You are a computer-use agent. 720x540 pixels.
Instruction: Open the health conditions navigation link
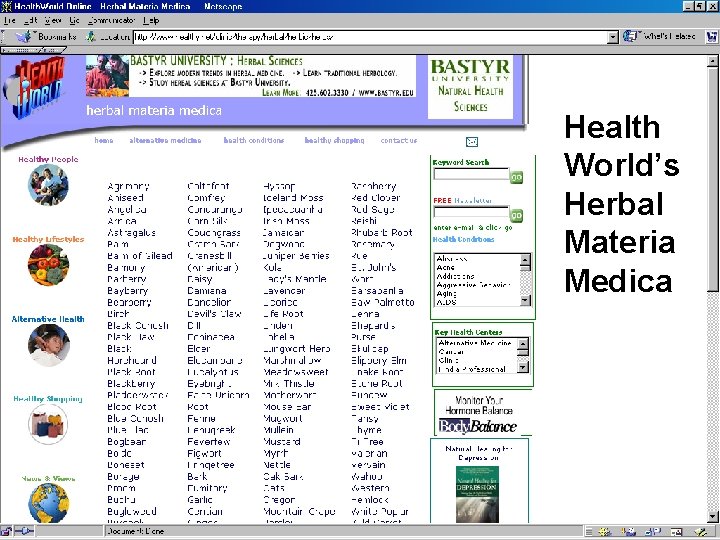[x=254, y=141]
